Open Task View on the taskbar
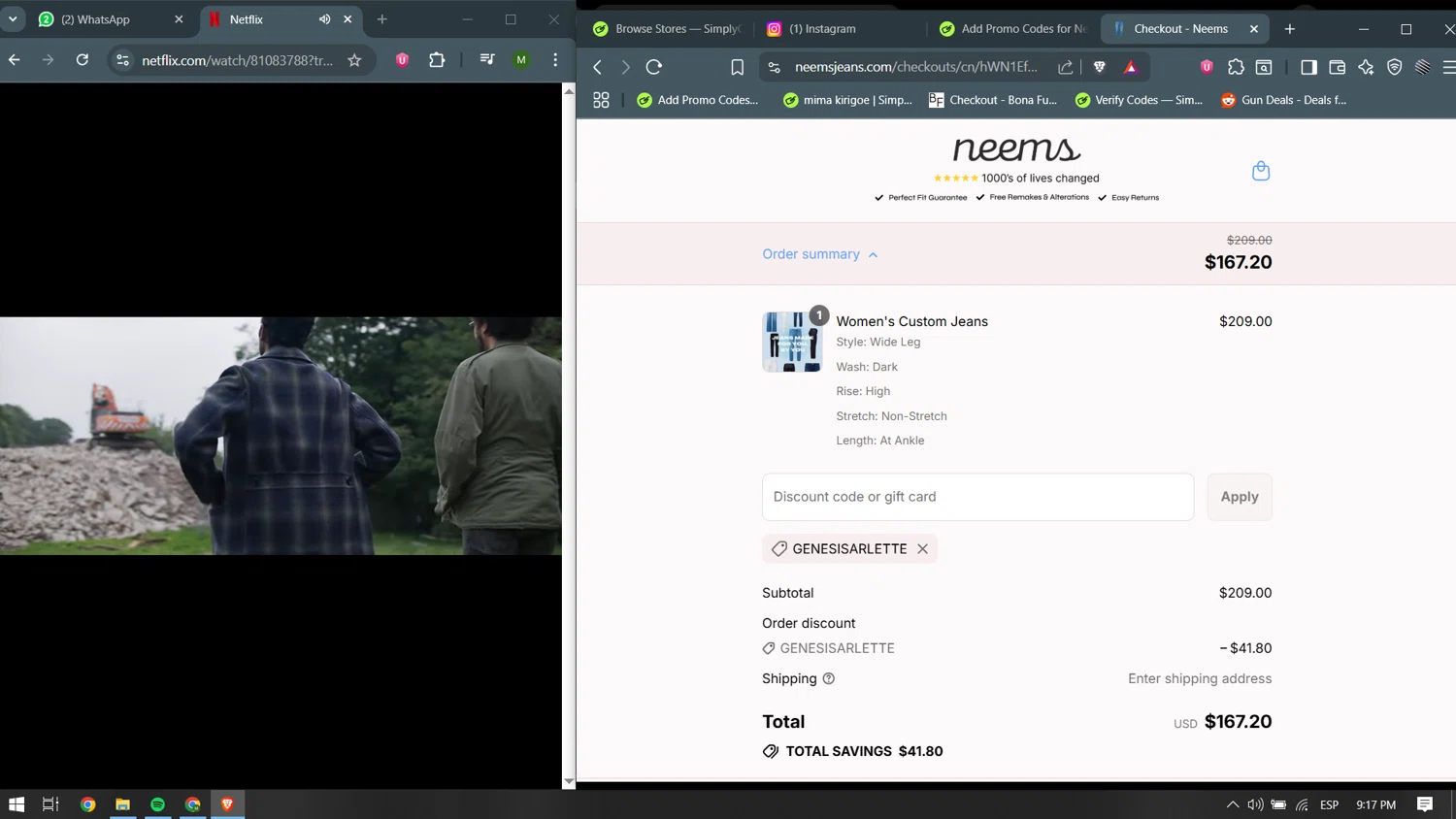The image size is (1456, 819). coord(50,804)
